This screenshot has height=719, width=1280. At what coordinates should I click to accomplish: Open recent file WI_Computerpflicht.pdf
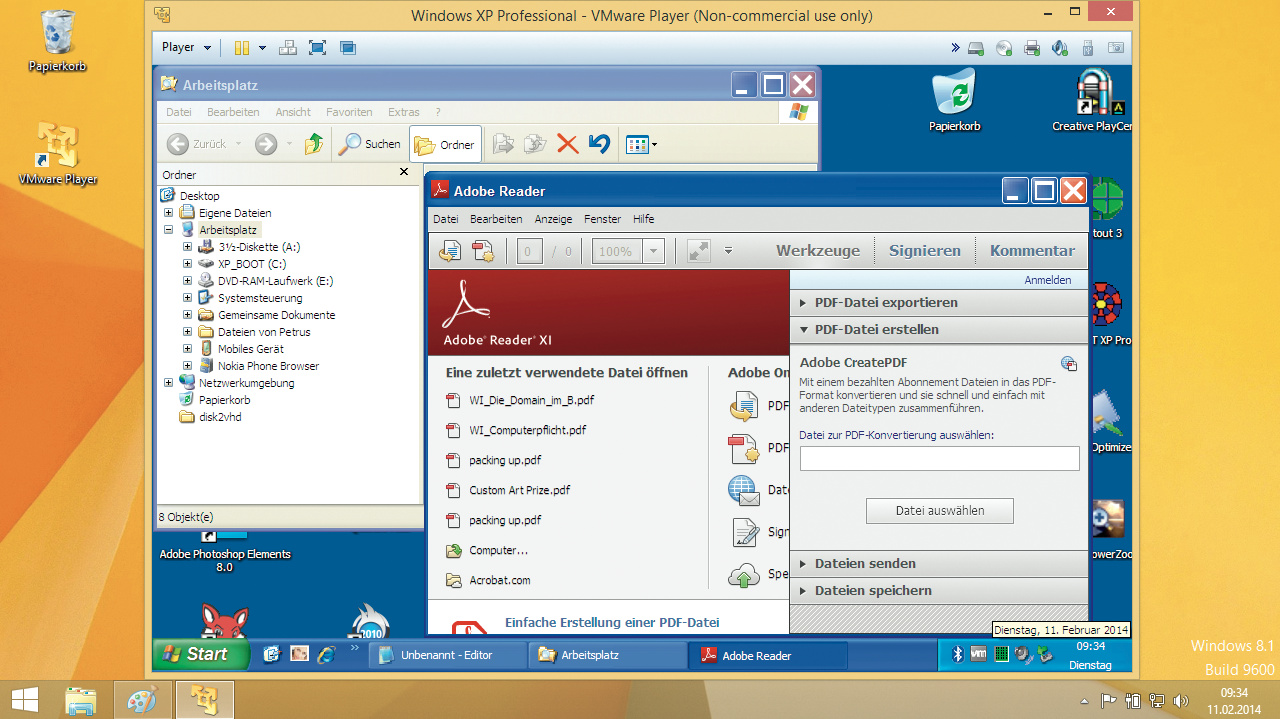(x=527, y=430)
